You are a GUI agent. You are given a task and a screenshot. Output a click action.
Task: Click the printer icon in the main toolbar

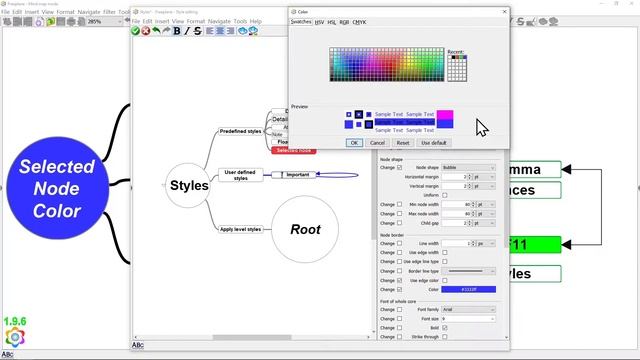click(x=71, y=22)
